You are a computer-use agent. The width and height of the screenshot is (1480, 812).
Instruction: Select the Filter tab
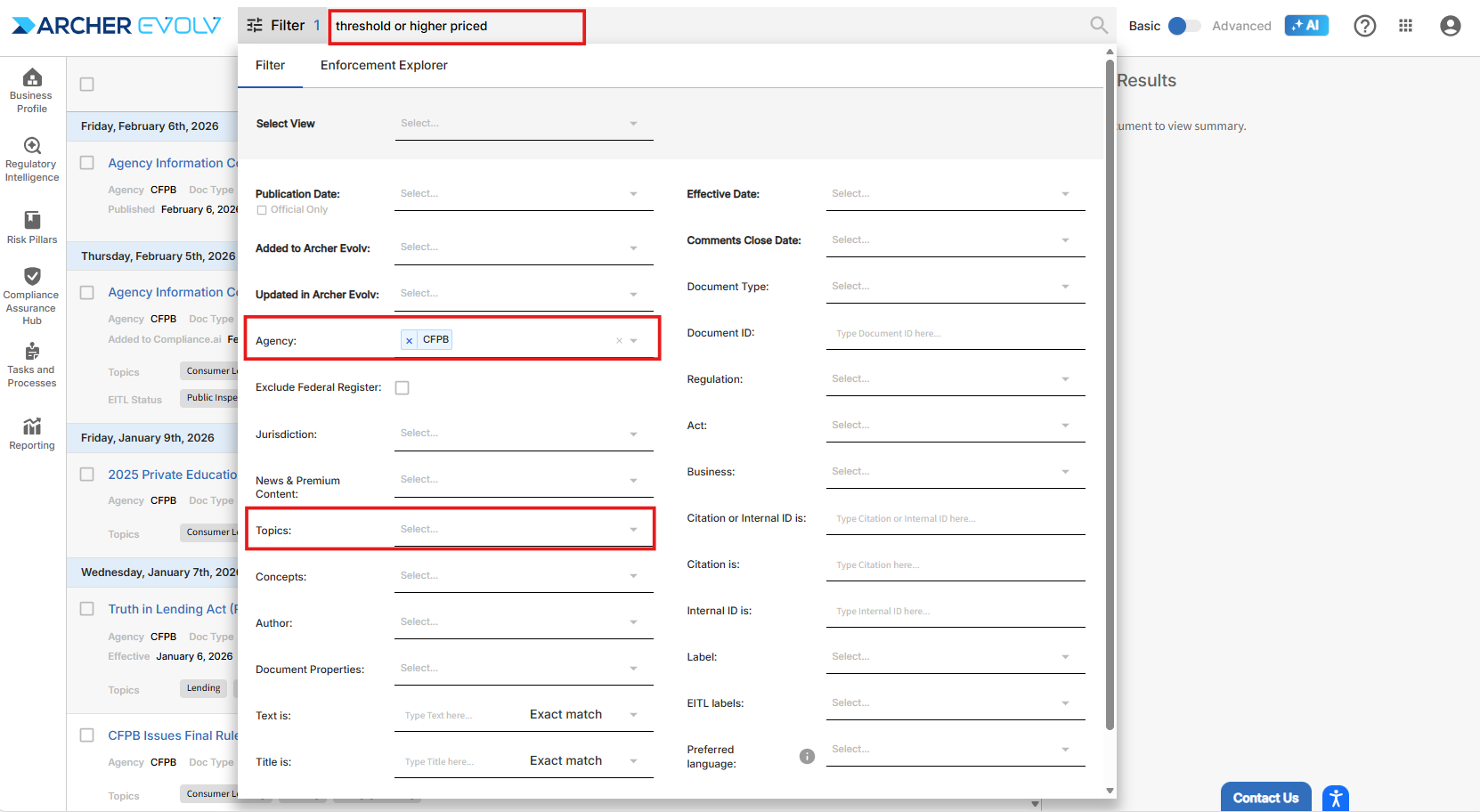pos(270,65)
